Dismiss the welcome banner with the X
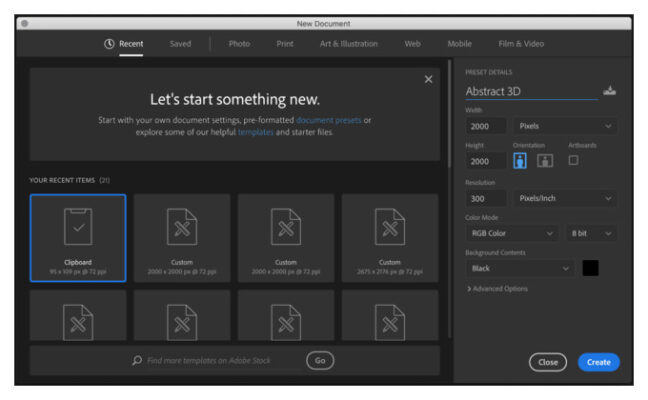648x400 pixels. [x=429, y=79]
